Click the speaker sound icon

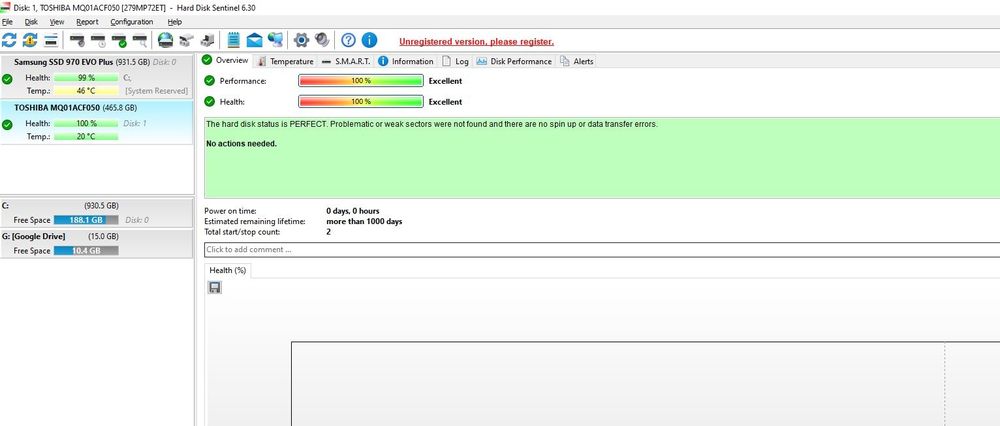click(322, 40)
